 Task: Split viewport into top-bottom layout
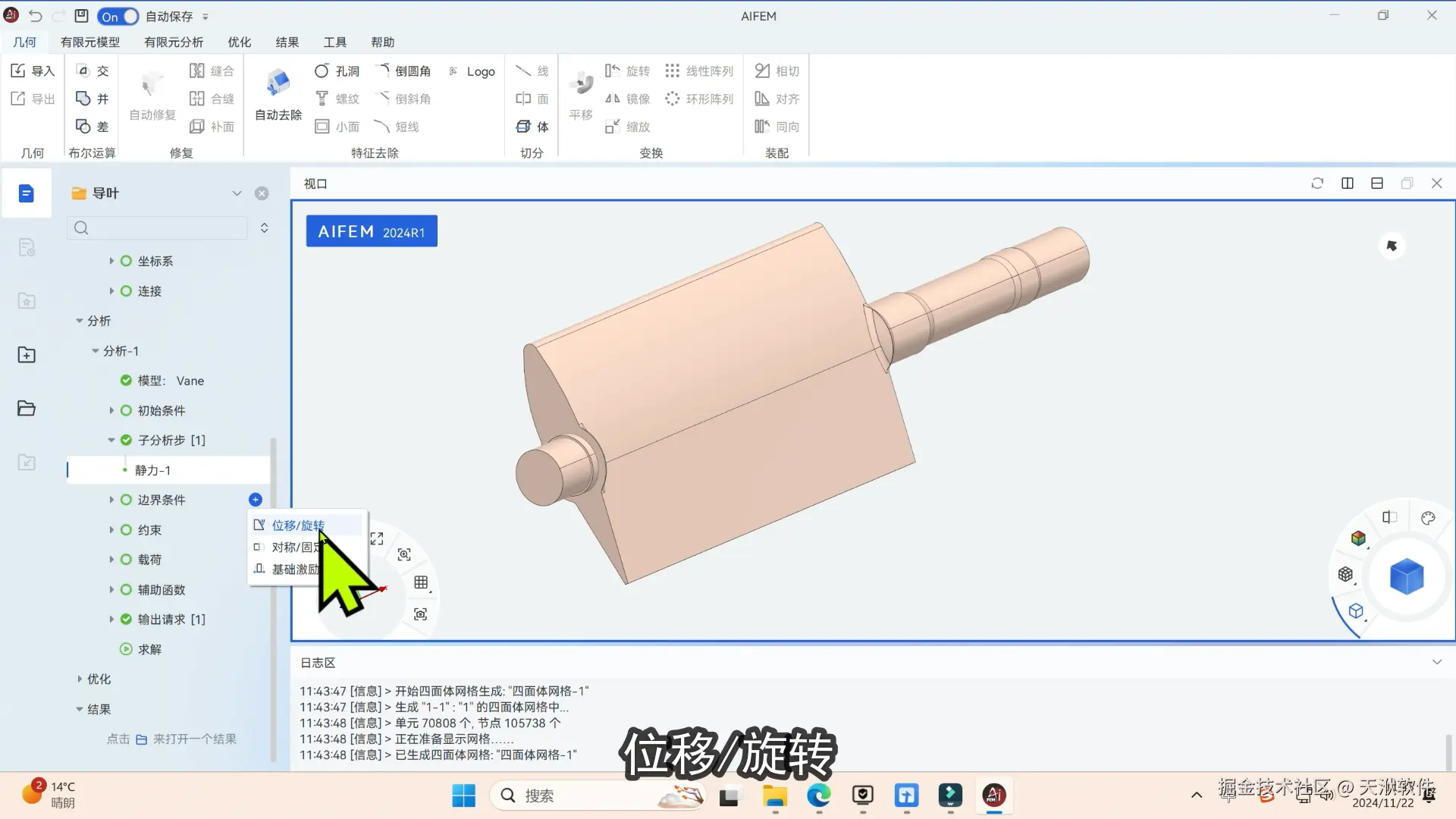(x=1377, y=184)
